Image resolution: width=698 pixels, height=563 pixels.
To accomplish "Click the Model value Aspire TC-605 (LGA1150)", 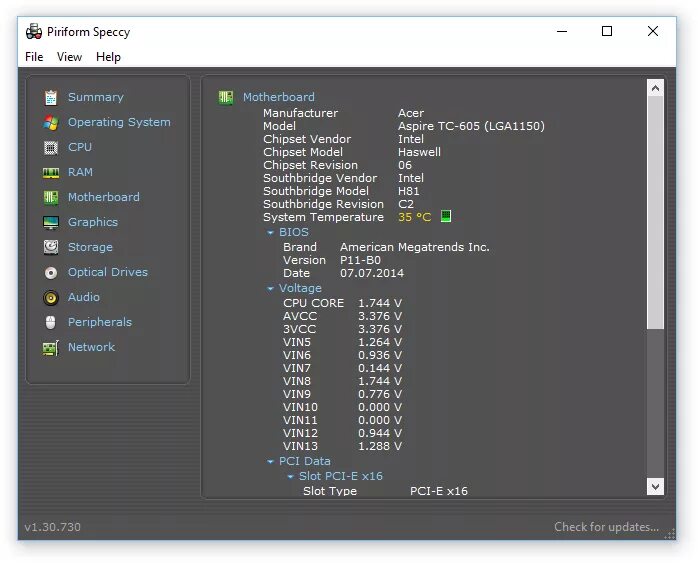I will click(471, 126).
